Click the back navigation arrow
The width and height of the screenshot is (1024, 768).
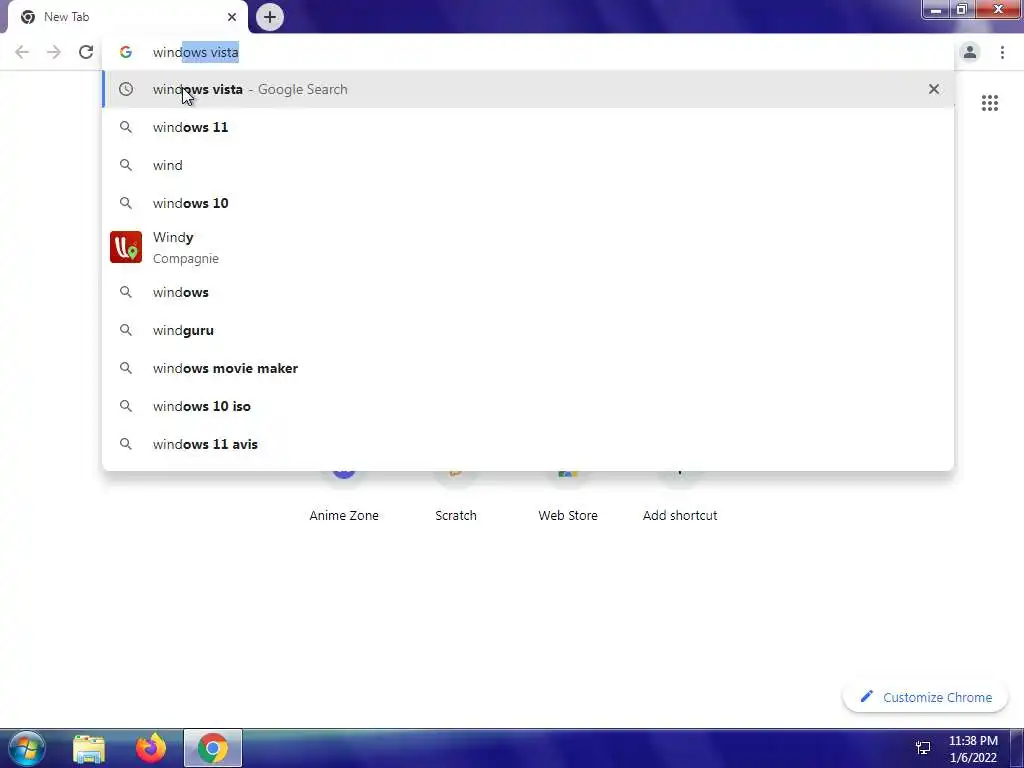22,52
